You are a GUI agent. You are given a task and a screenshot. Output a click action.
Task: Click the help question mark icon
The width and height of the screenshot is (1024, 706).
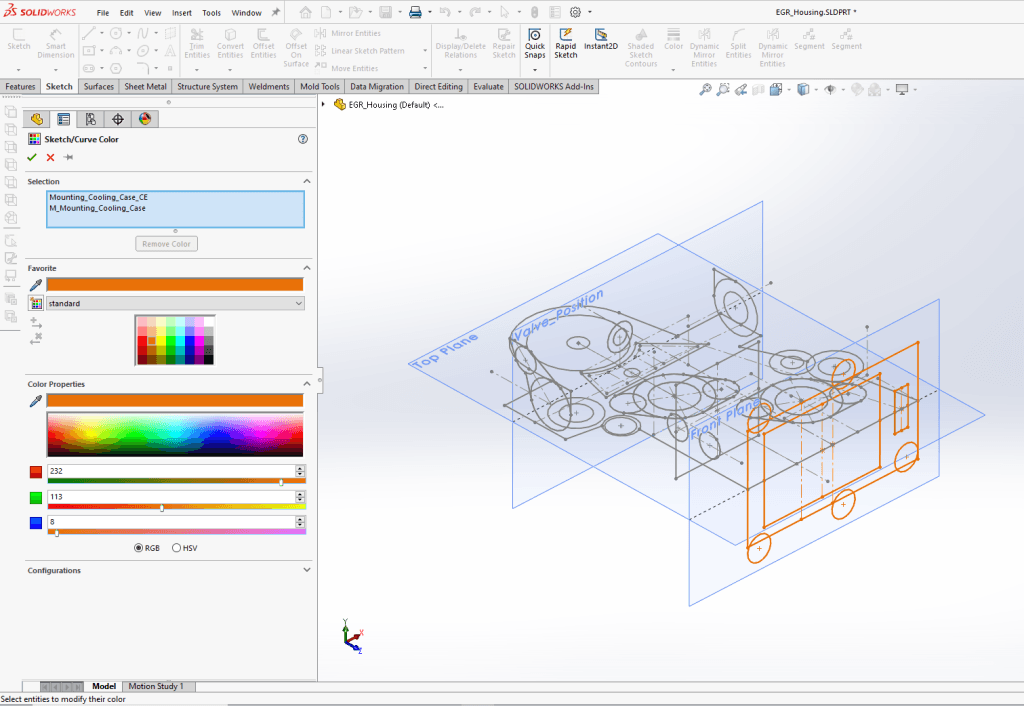[303, 140]
